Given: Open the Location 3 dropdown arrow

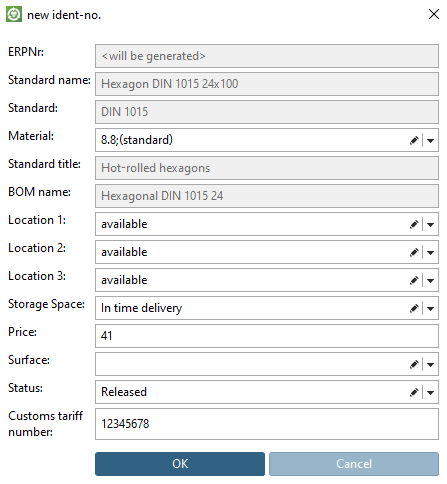Looking at the screenshot, I should pyautogui.click(x=430, y=281).
